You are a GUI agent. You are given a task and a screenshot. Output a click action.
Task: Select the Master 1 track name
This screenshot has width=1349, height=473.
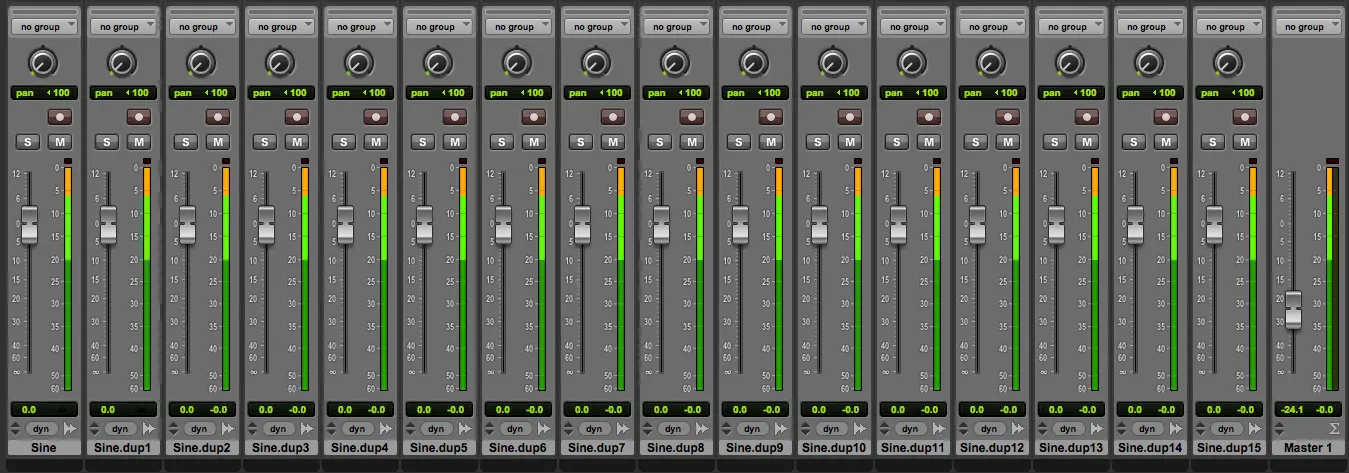pyautogui.click(x=1308, y=449)
